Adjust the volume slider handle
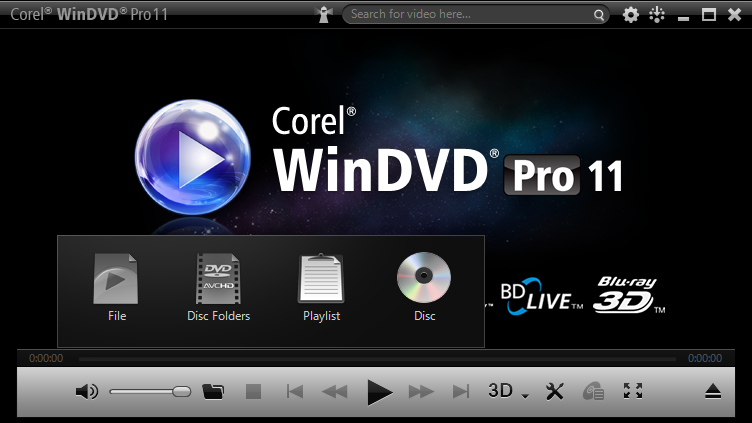 [182, 392]
